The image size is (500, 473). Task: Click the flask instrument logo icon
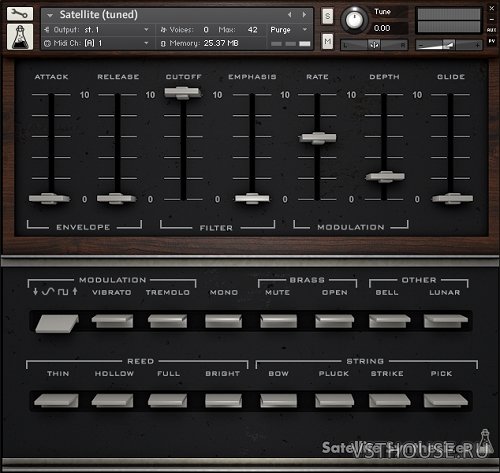pyautogui.click(x=20, y=37)
